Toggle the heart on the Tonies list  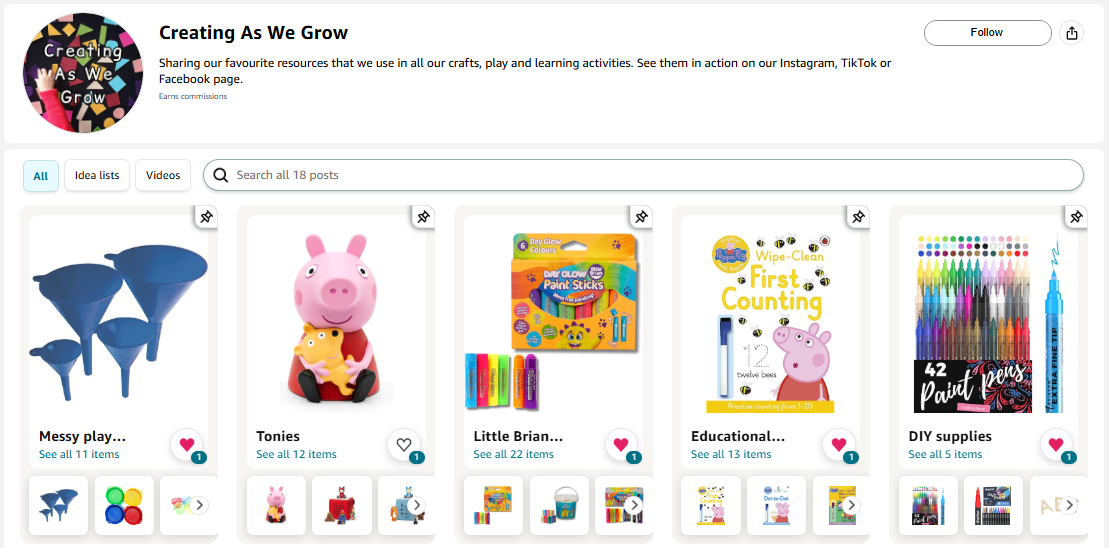click(x=403, y=445)
